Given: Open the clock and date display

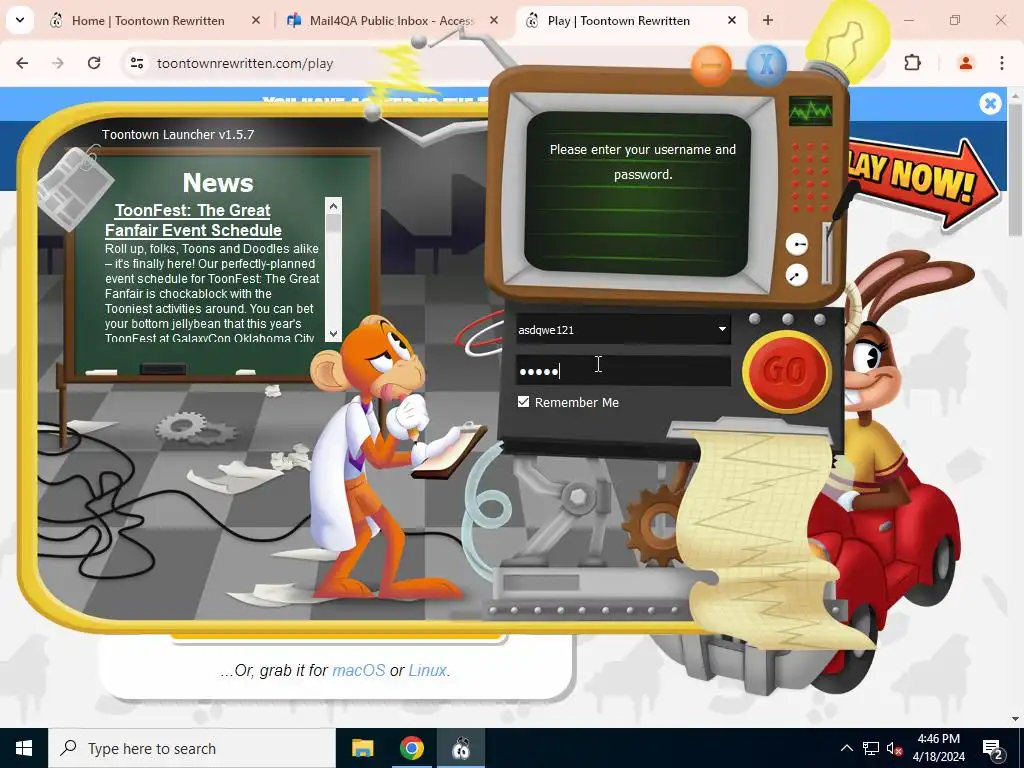Looking at the screenshot, I should [938, 748].
